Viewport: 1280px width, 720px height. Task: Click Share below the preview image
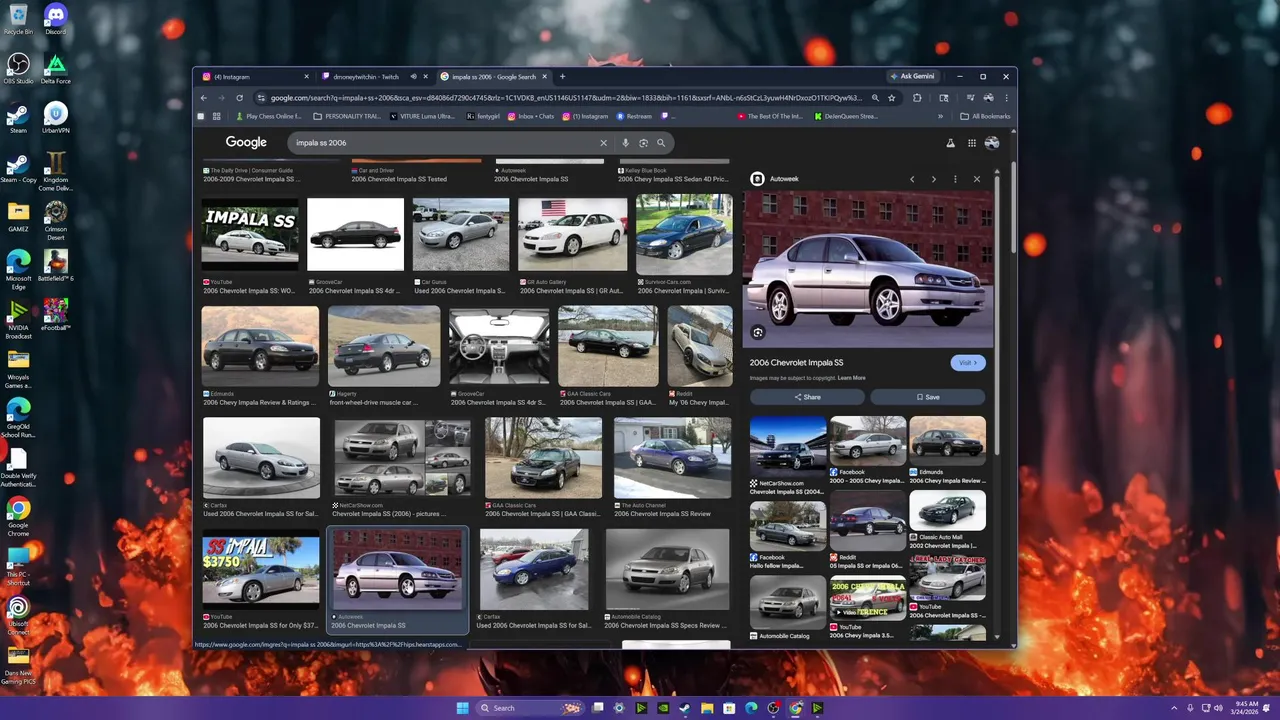808,397
